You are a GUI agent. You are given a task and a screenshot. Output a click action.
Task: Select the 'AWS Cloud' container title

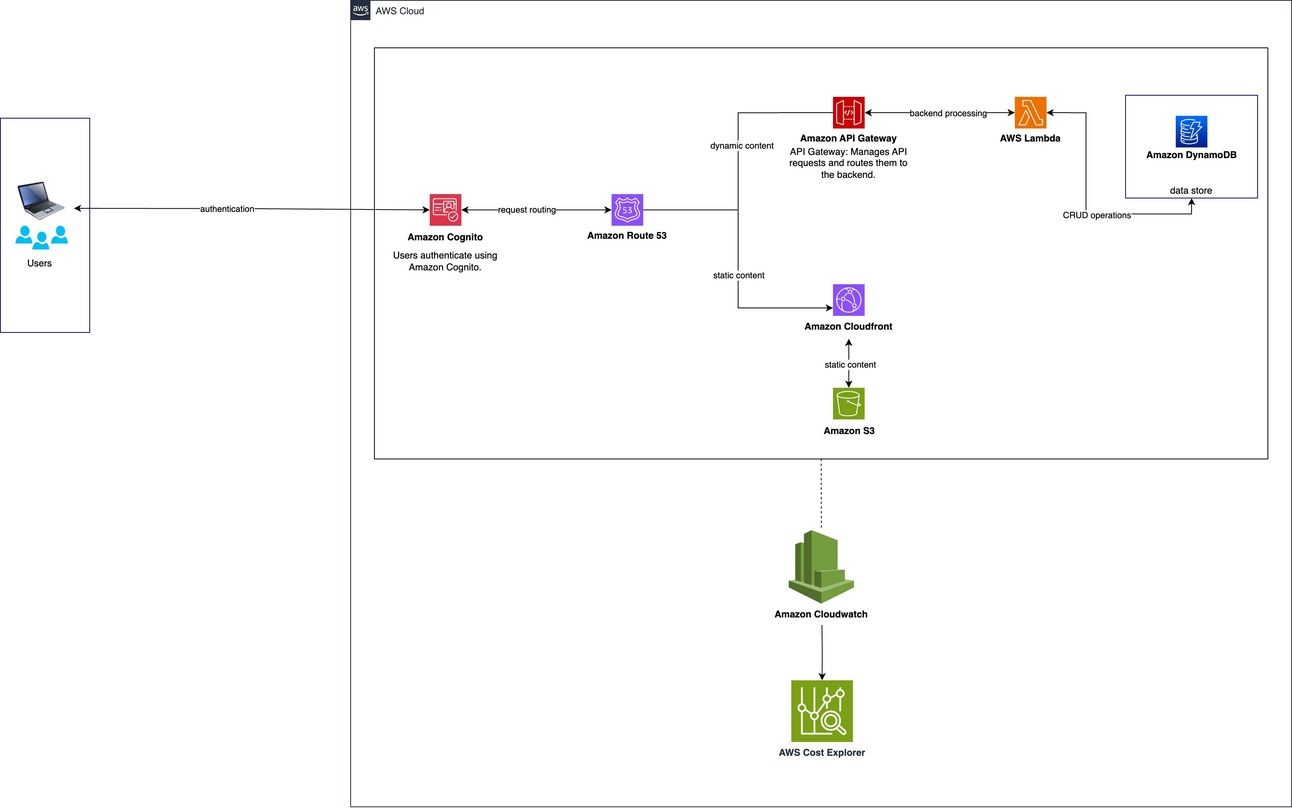point(400,10)
